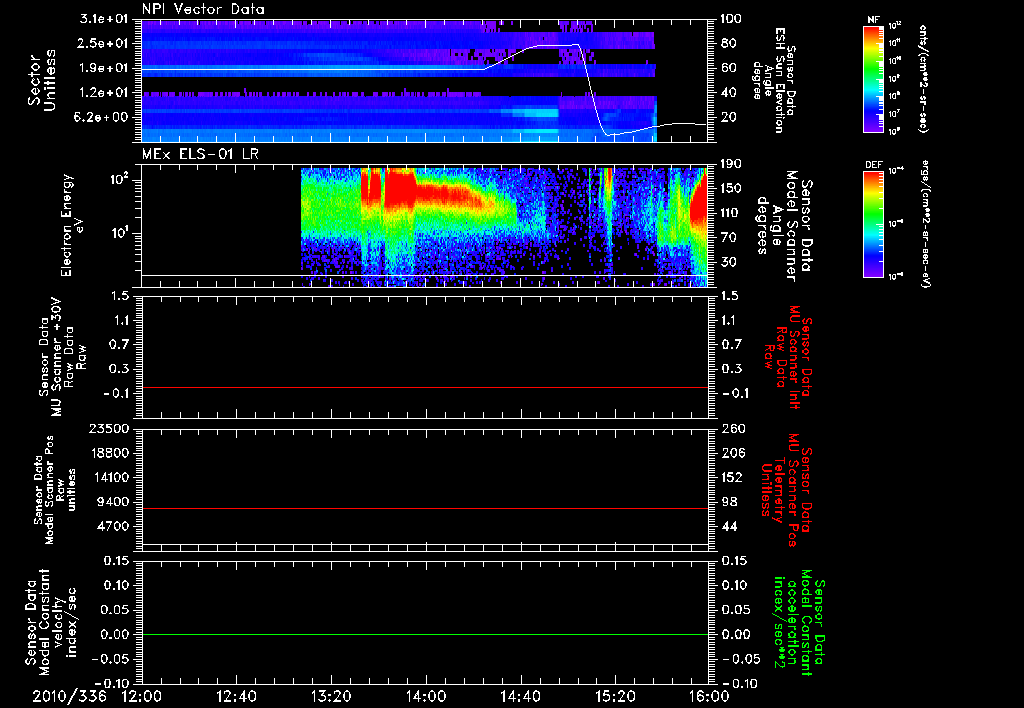Screen dimensions: 1024x708
Task: Click the "ergs/(cm**2-sr-sec-eV)" units label
Action: click(x=926, y=225)
